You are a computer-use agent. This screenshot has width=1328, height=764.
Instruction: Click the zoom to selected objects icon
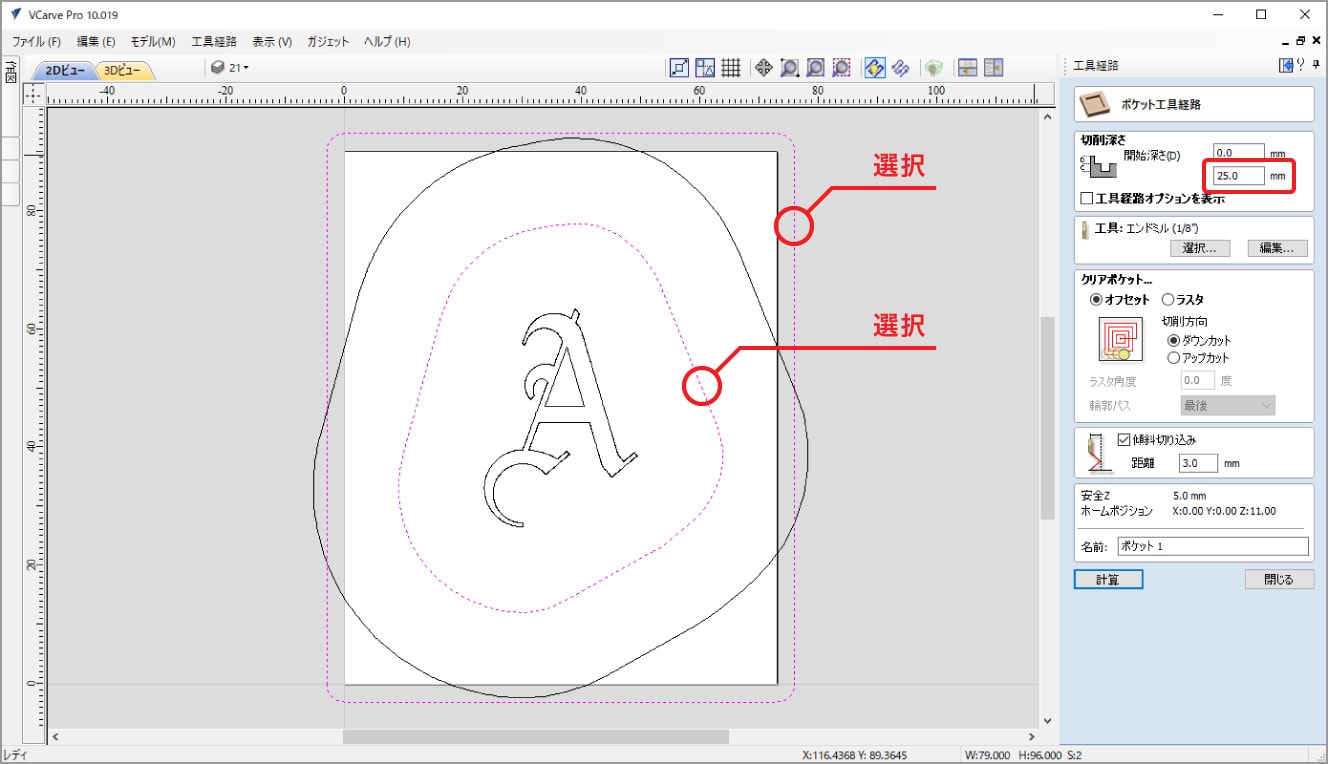click(x=842, y=68)
